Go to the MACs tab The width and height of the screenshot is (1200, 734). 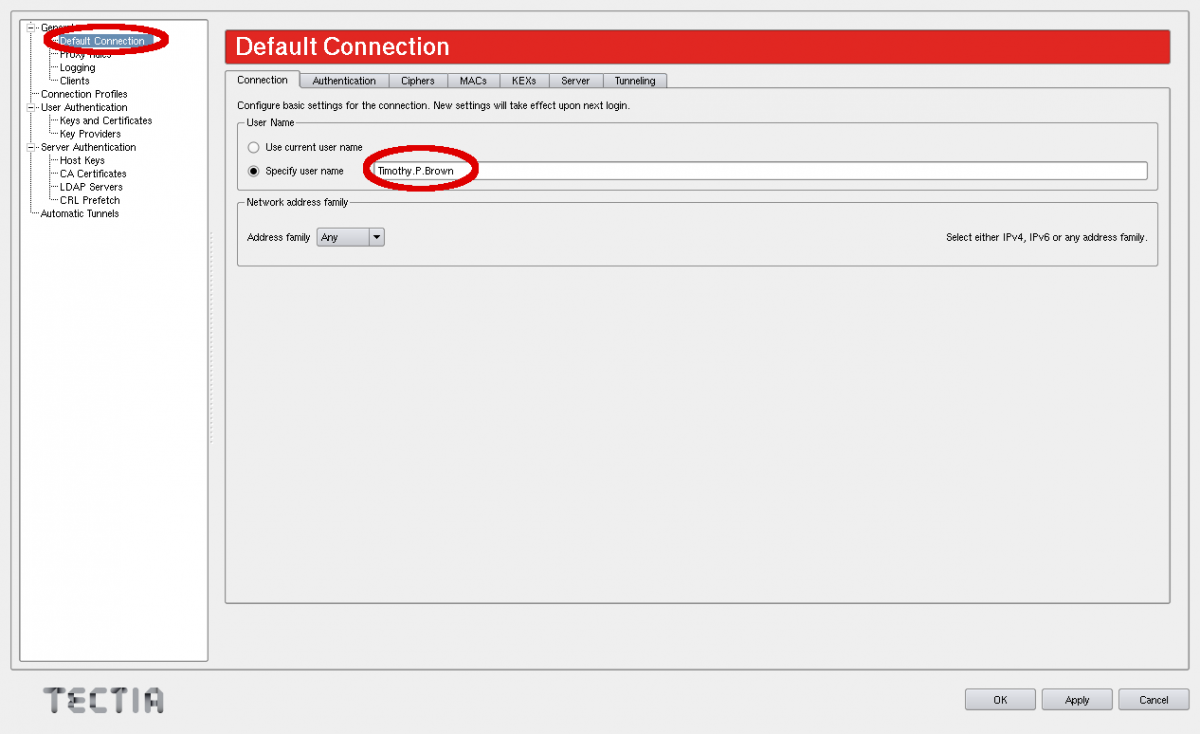[473, 81]
